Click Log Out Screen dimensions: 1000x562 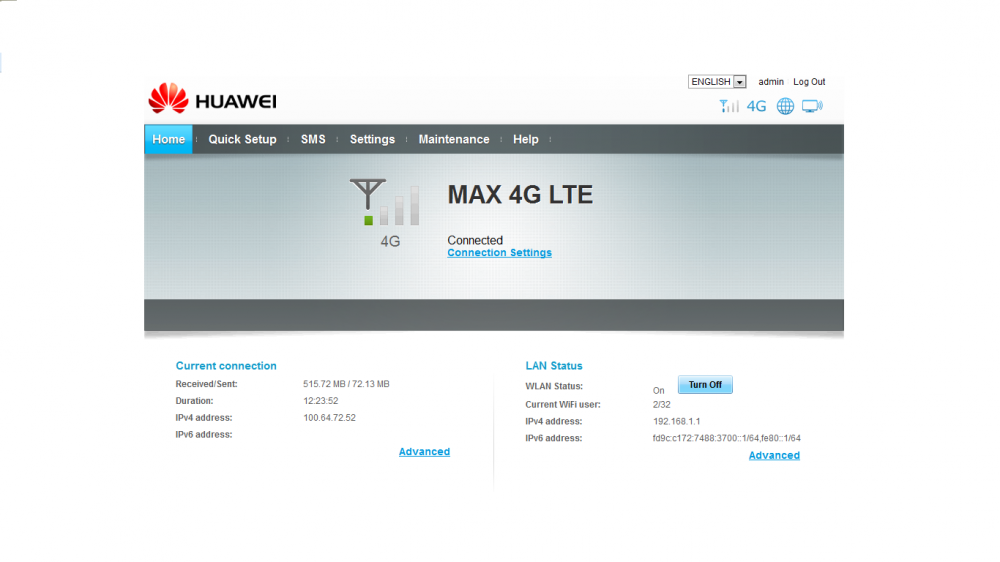pyautogui.click(x=809, y=82)
